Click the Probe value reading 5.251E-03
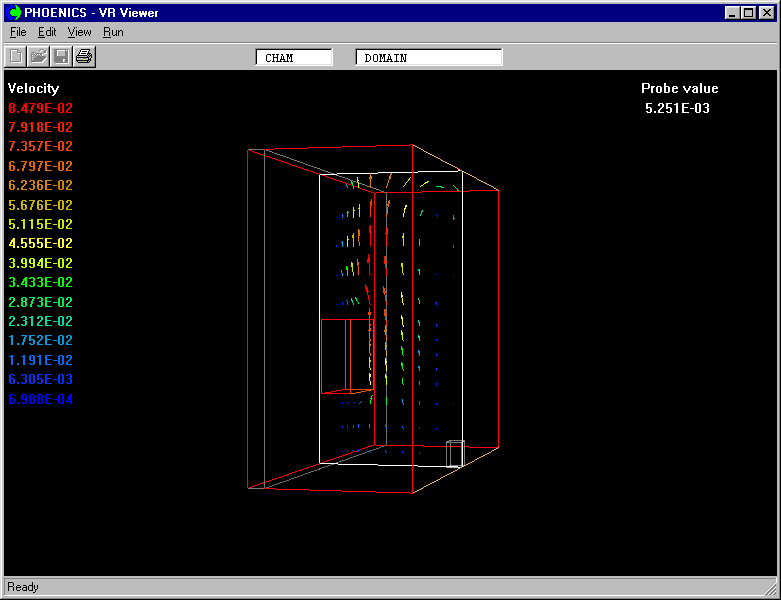This screenshot has height=600, width=781. (677, 108)
